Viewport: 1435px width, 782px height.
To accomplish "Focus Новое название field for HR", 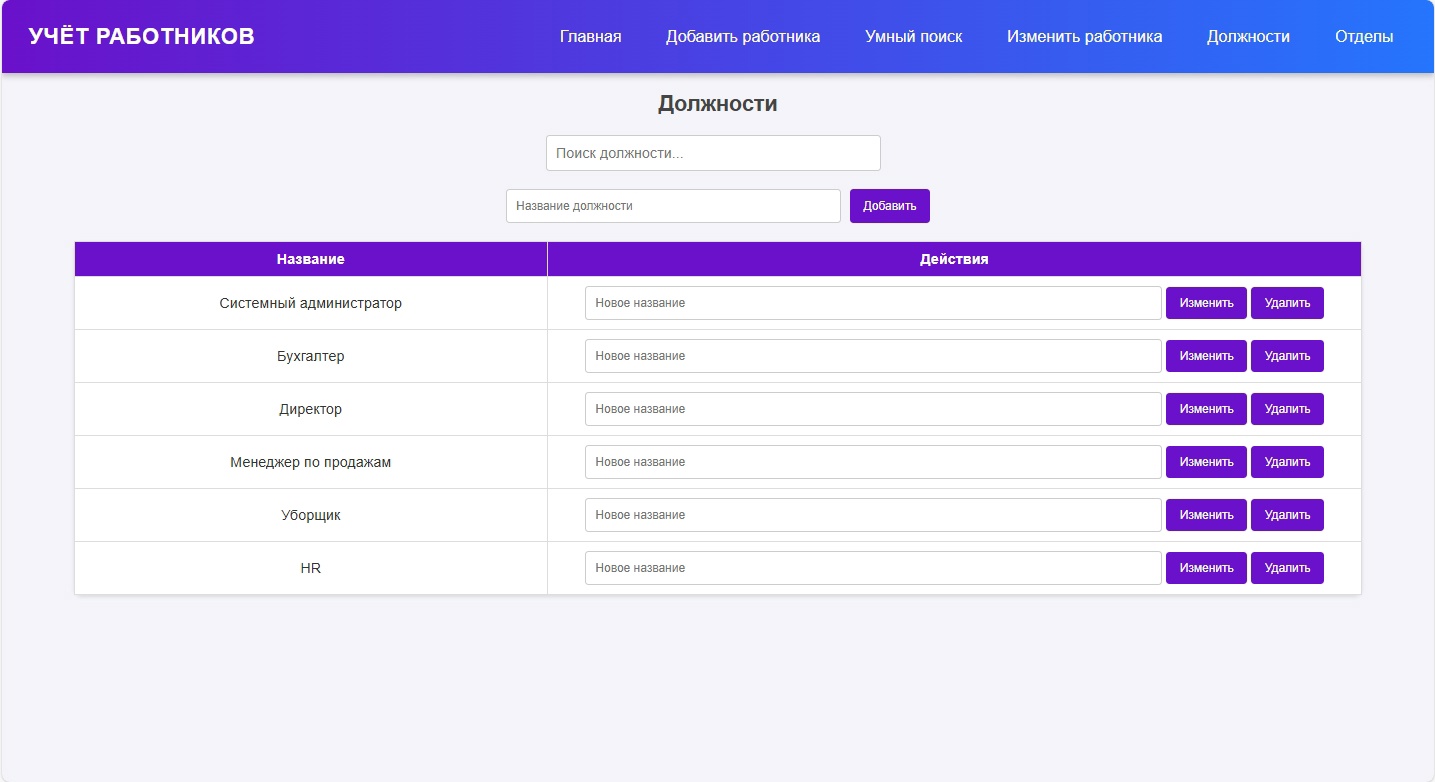I will [873, 568].
